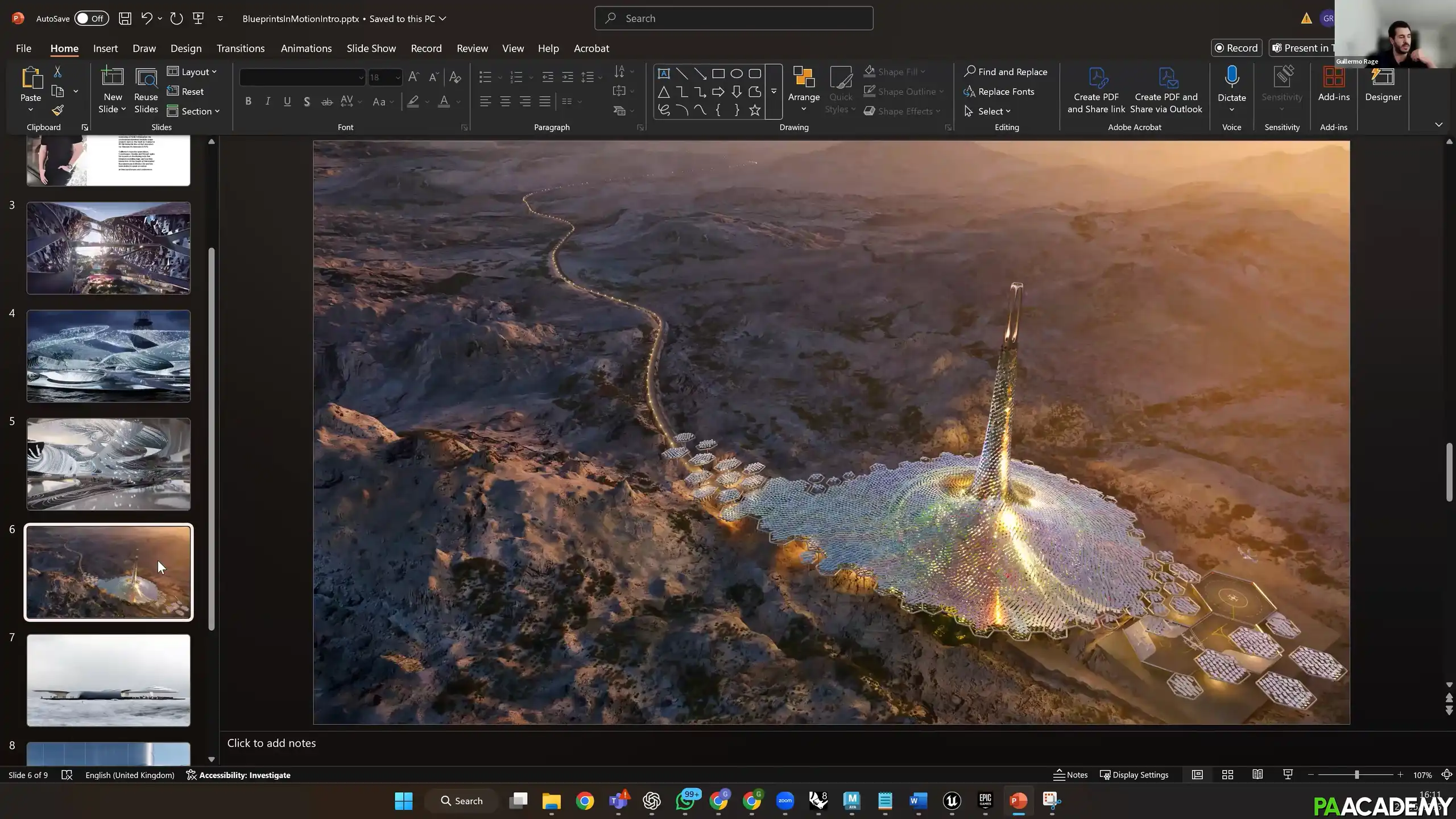Click the text highlight color button
The width and height of the screenshot is (1456, 819).
413,101
